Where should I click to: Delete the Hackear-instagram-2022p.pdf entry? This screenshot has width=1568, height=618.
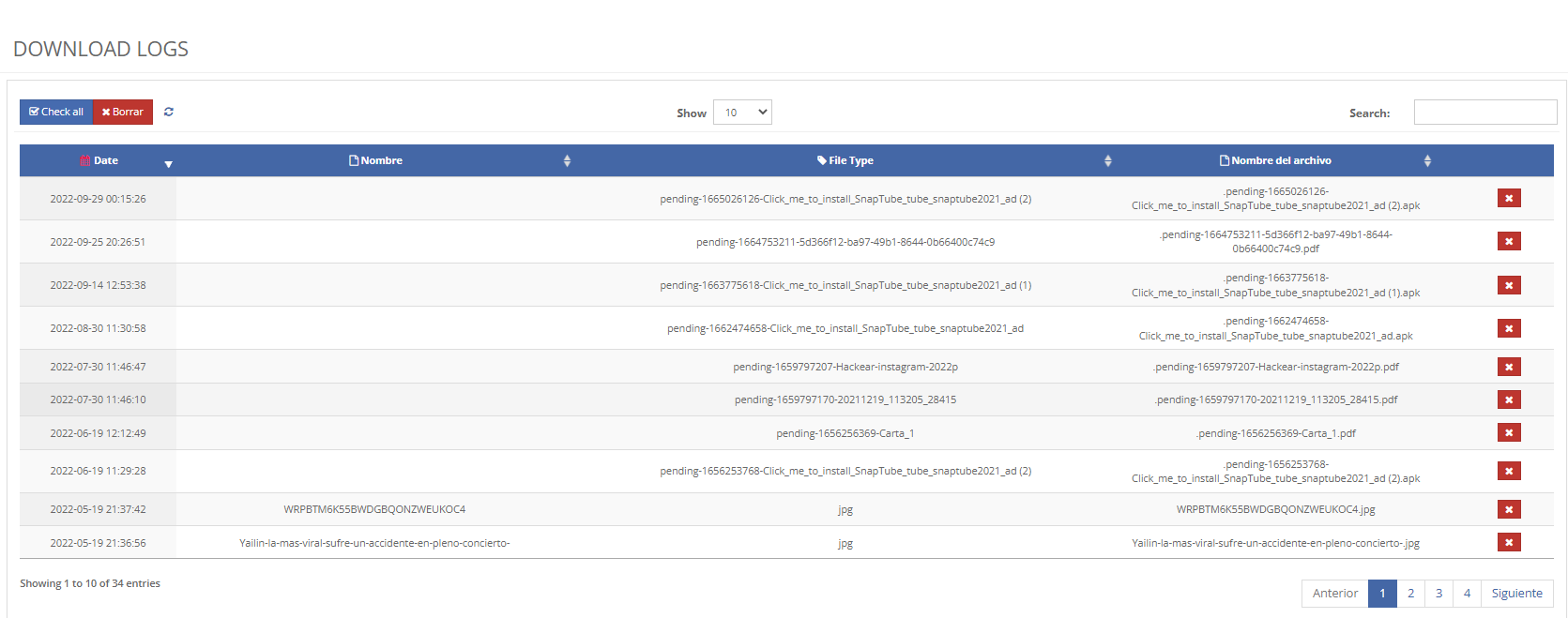coord(1509,367)
